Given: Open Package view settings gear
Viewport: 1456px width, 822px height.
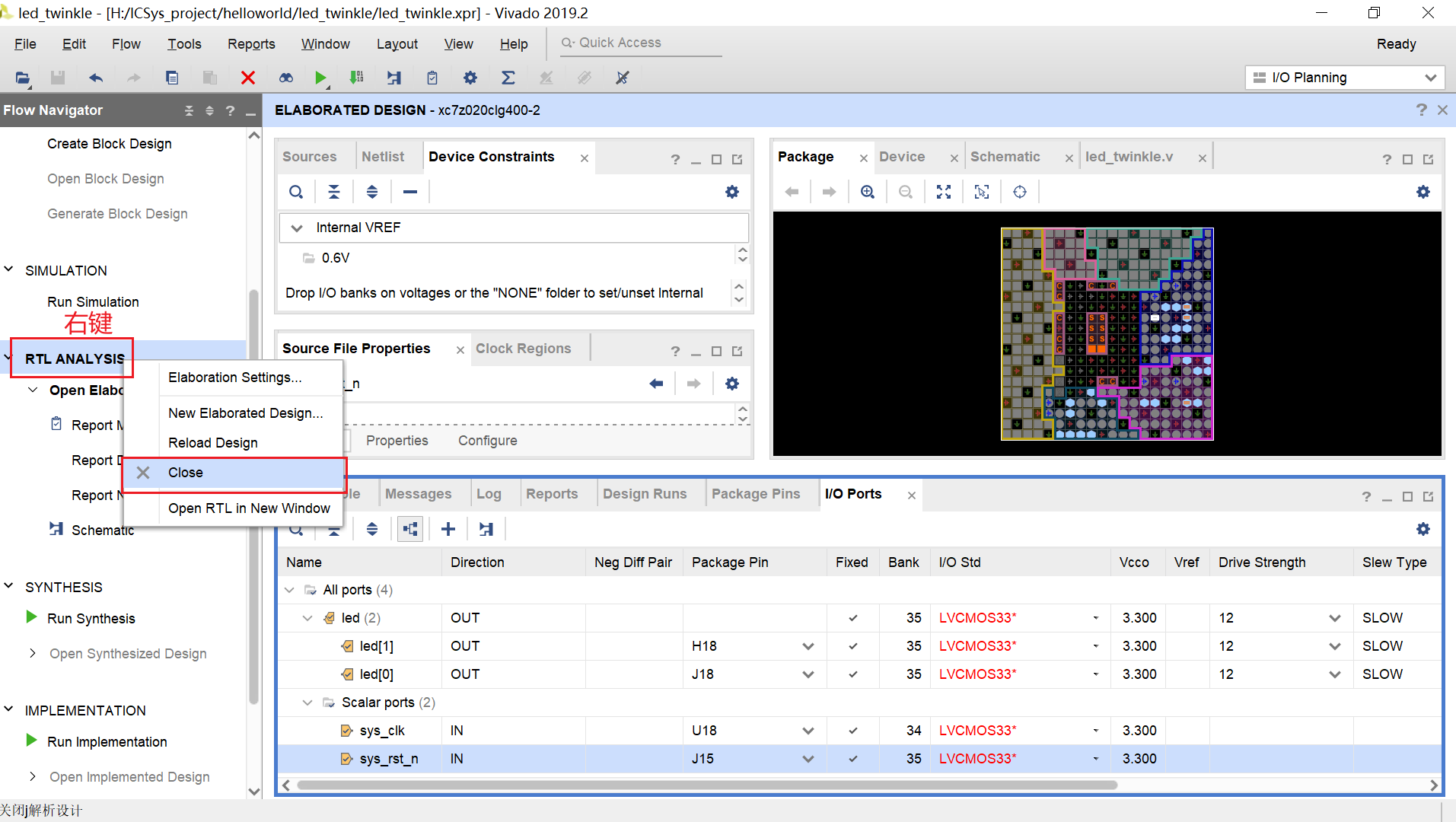Looking at the screenshot, I should (1423, 192).
